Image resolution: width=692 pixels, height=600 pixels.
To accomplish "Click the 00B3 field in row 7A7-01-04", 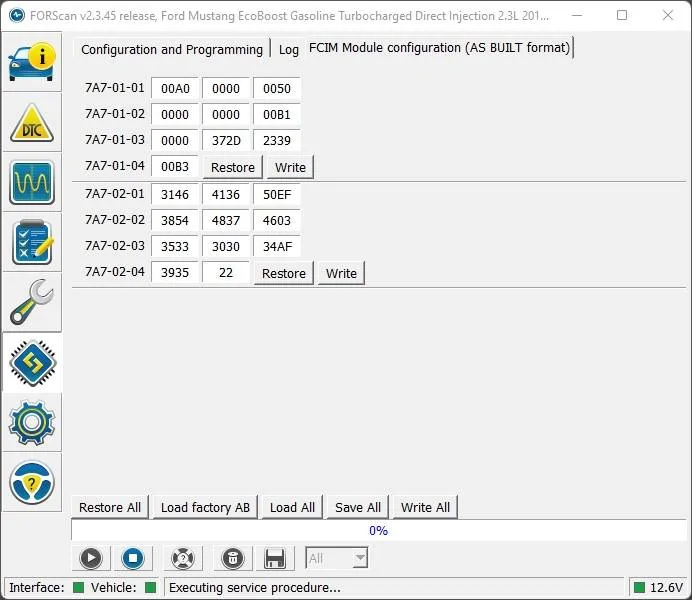I will click(175, 166).
